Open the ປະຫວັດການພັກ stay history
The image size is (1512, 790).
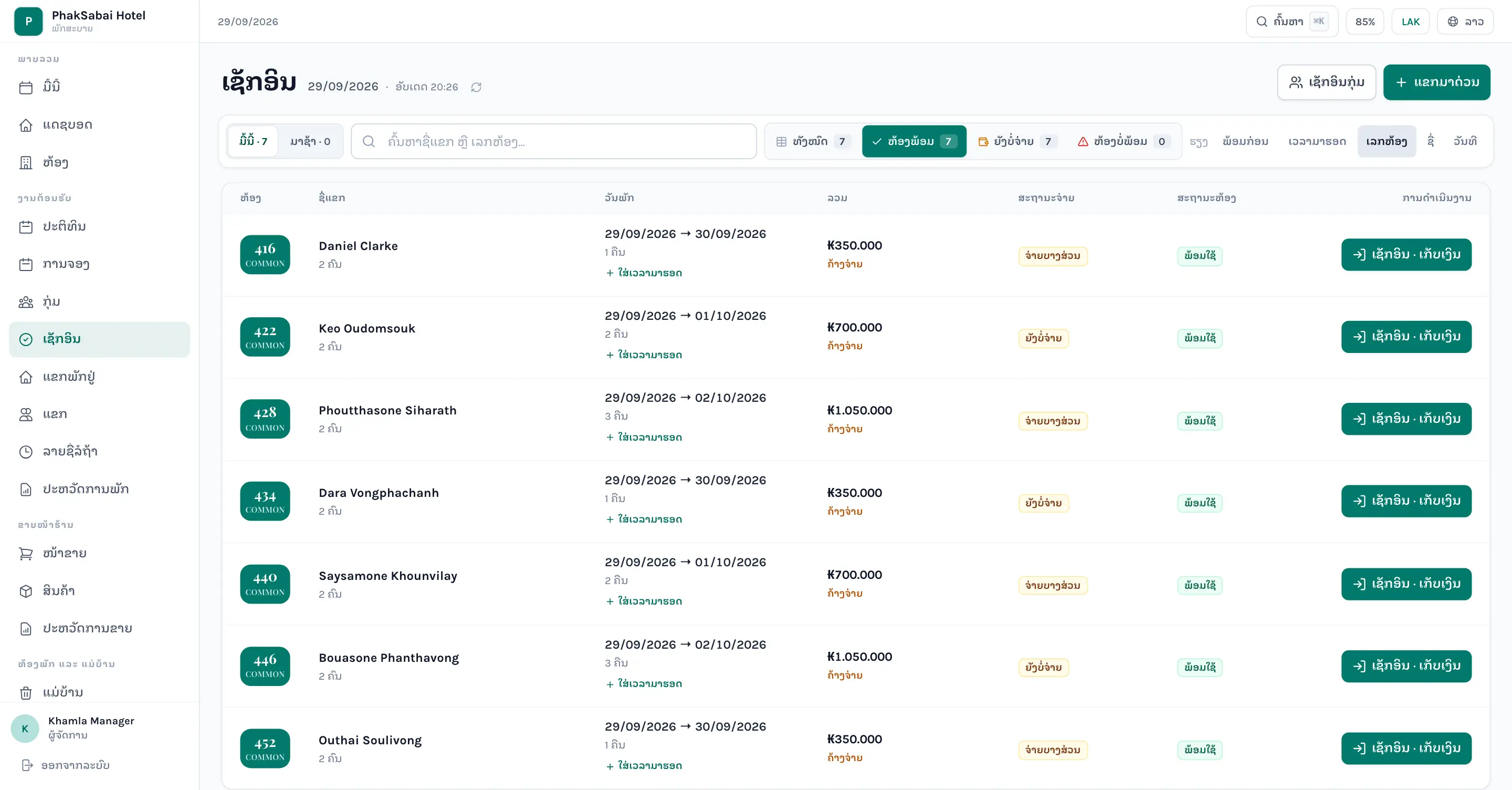tap(99, 488)
